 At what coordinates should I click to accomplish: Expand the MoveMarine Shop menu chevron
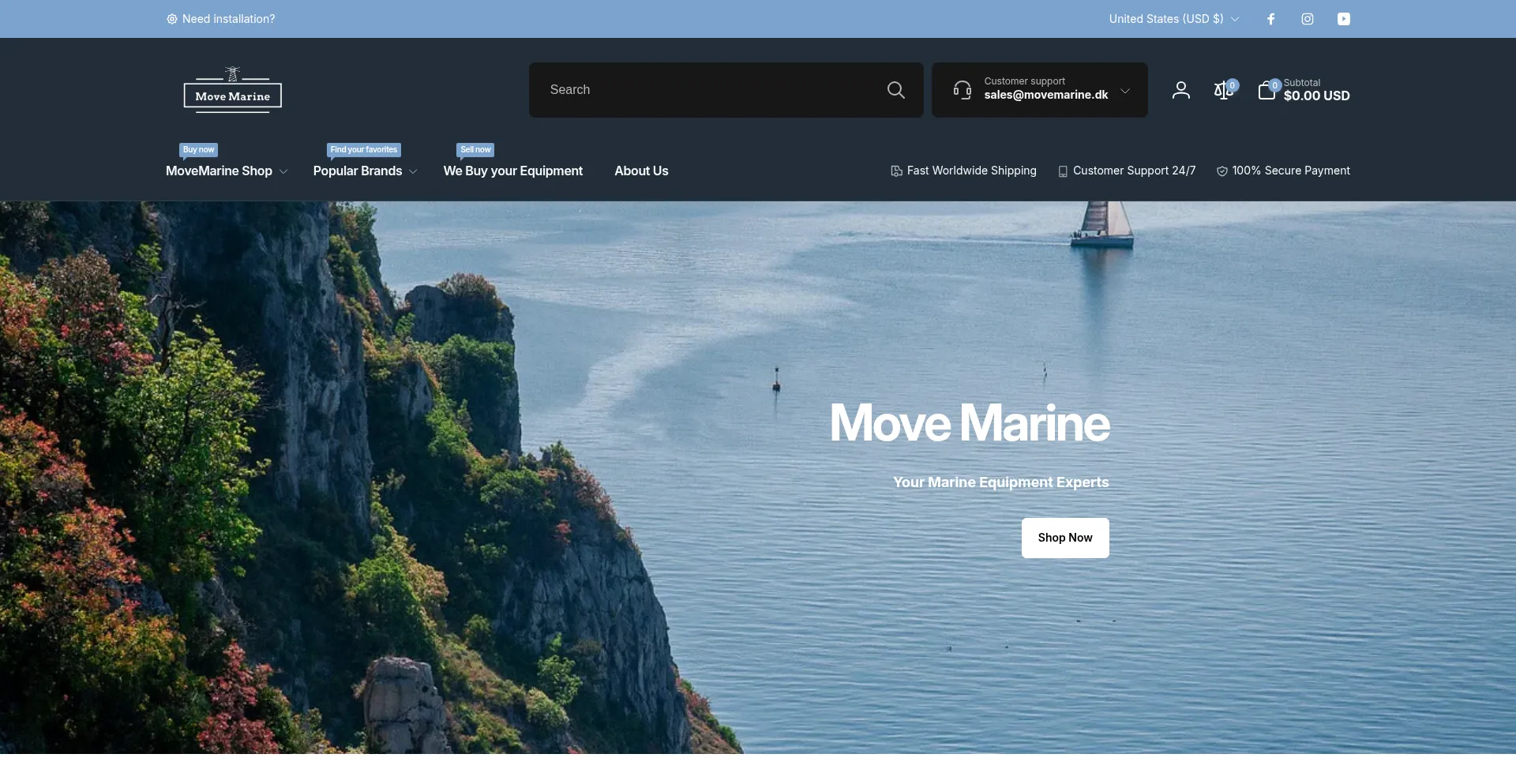[x=283, y=171]
